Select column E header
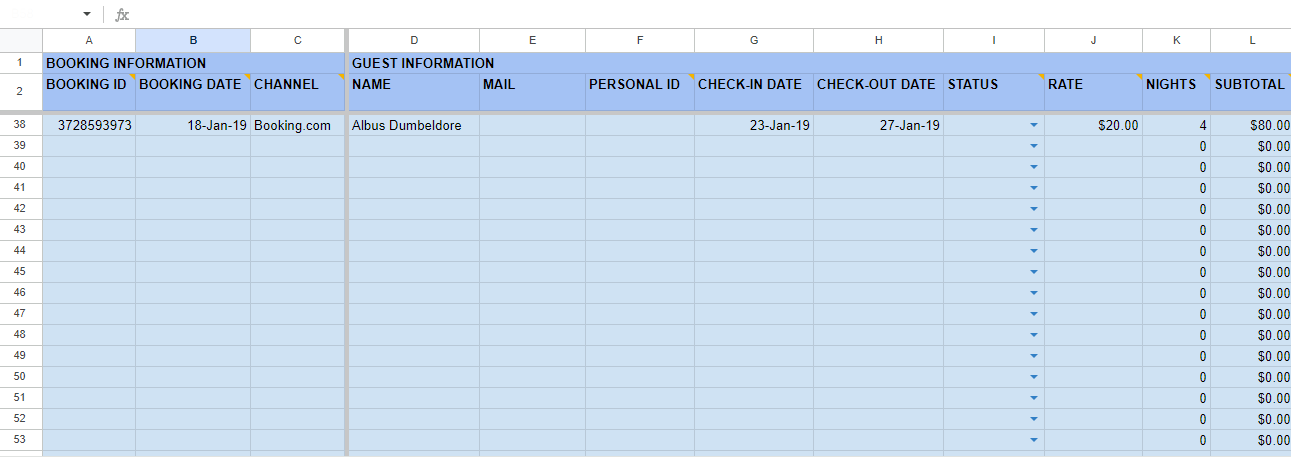Viewport: 1291px width, 457px height. [533, 40]
